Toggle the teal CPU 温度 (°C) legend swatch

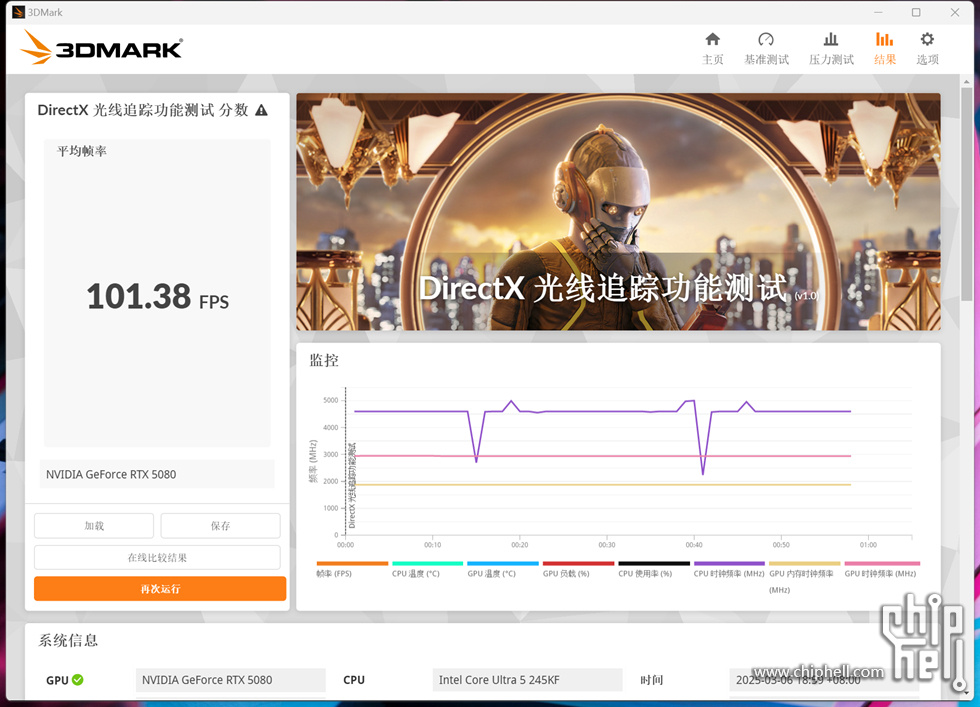(428, 563)
